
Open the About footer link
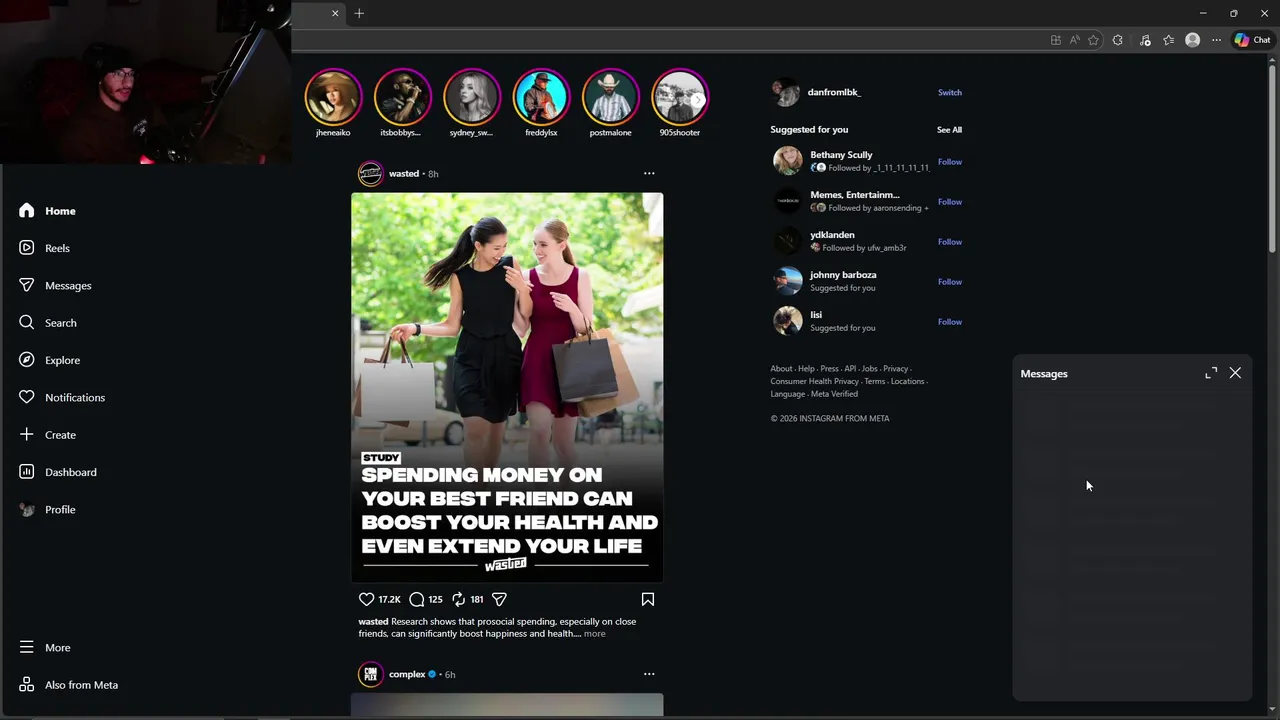[x=781, y=369]
